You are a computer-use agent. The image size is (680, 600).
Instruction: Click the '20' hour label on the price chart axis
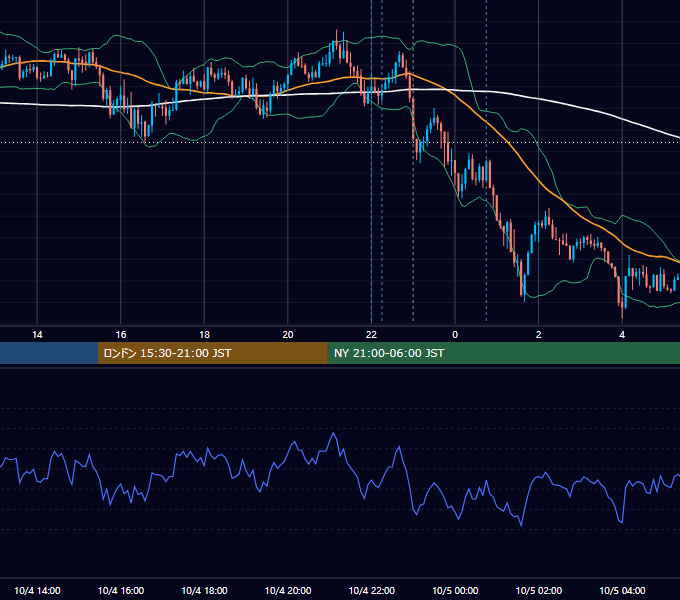pos(288,335)
